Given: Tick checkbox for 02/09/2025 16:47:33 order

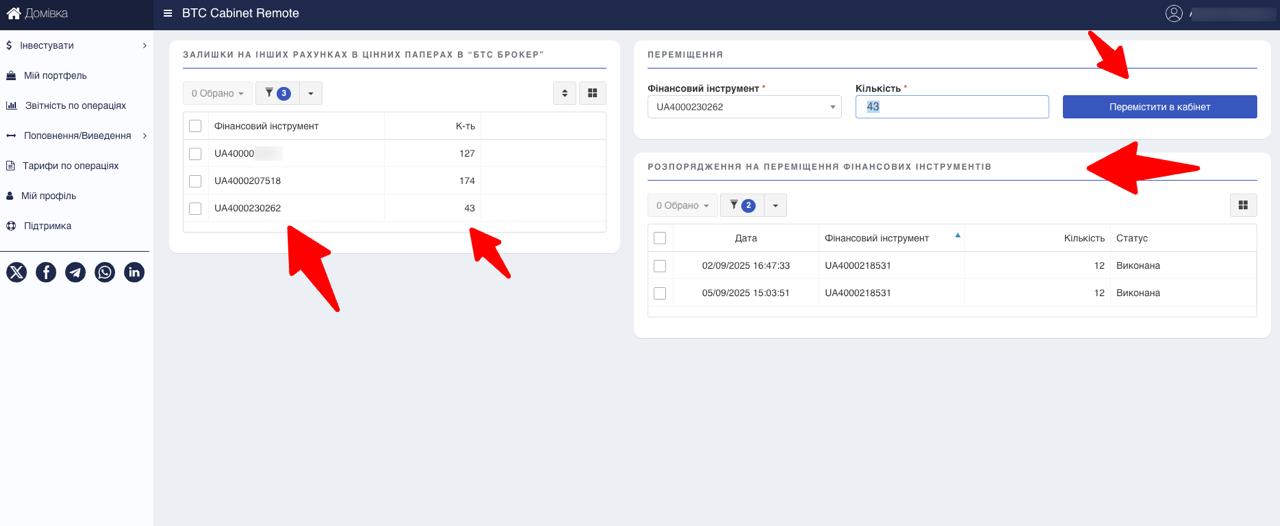Looking at the screenshot, I should pos(660,266).
